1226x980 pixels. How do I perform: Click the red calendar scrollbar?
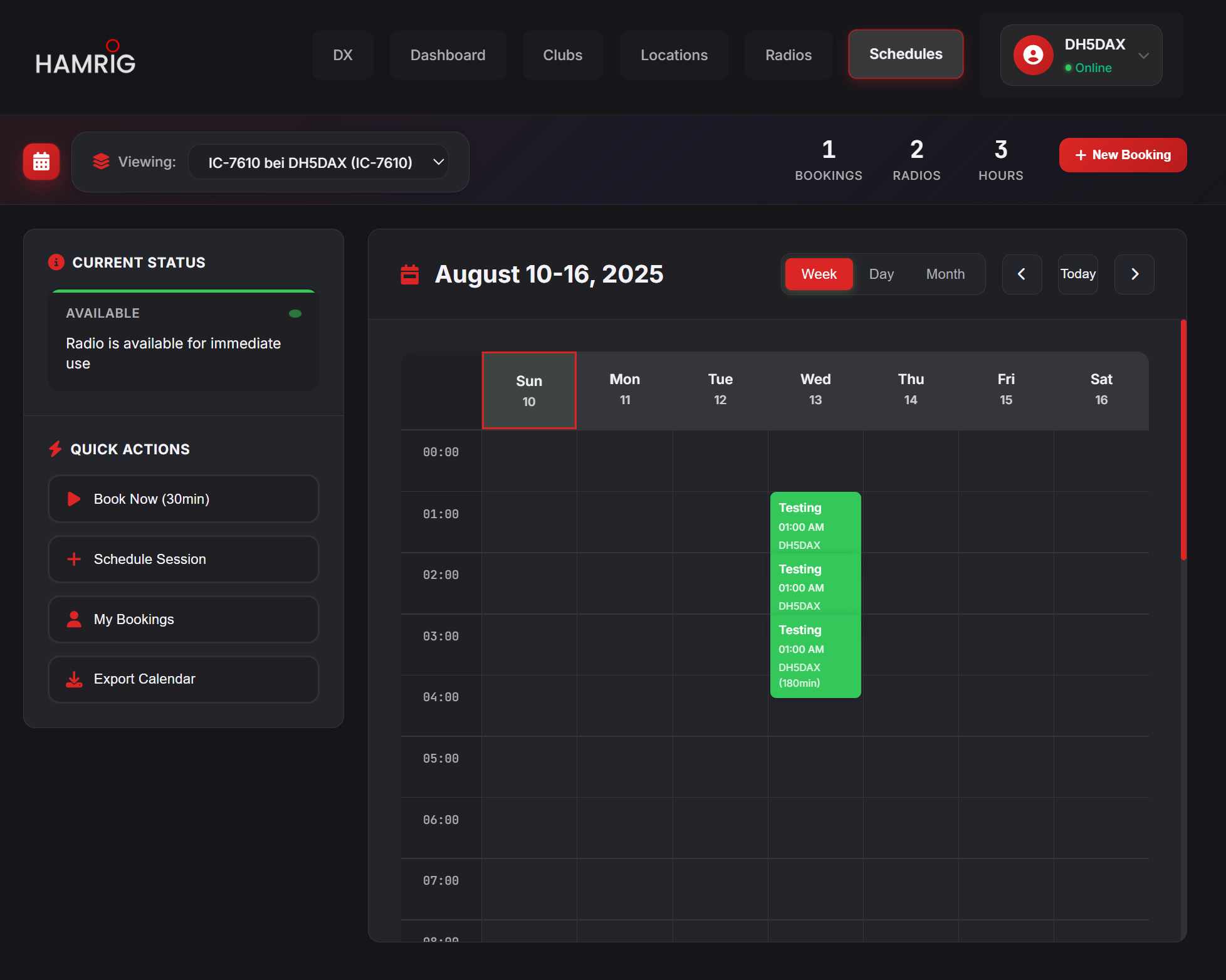[1183, 439]
